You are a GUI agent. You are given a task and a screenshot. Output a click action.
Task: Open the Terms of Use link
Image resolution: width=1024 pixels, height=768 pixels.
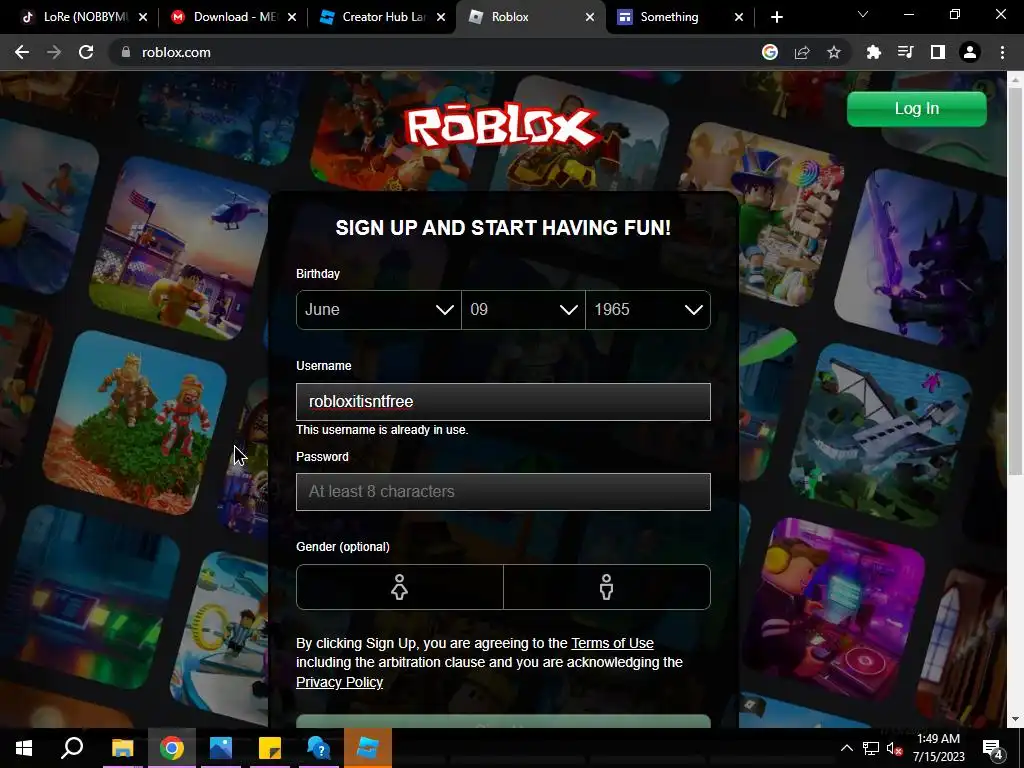coord(613,643)
